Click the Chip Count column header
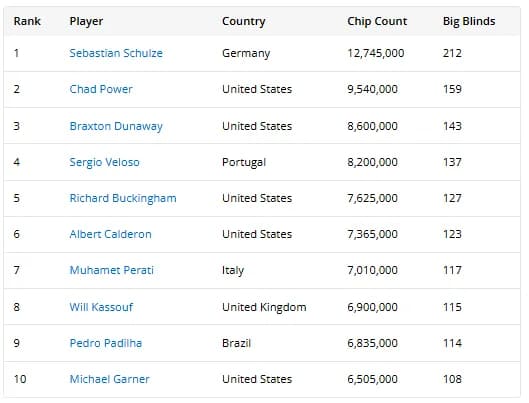The height and width of the screenshot is (403, 529). (x=377, y=21)
